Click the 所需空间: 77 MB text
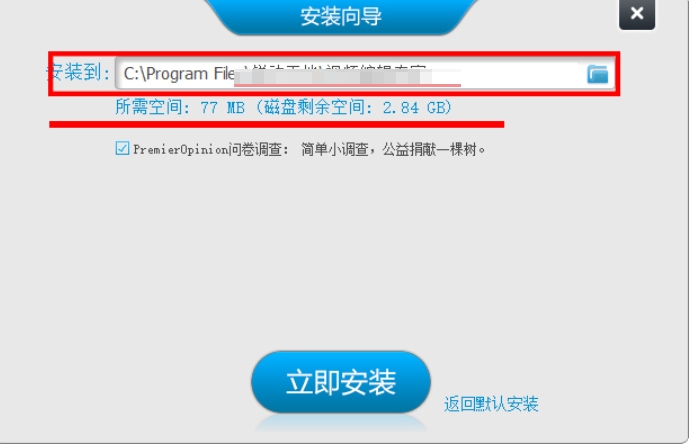 pos(180,108)
